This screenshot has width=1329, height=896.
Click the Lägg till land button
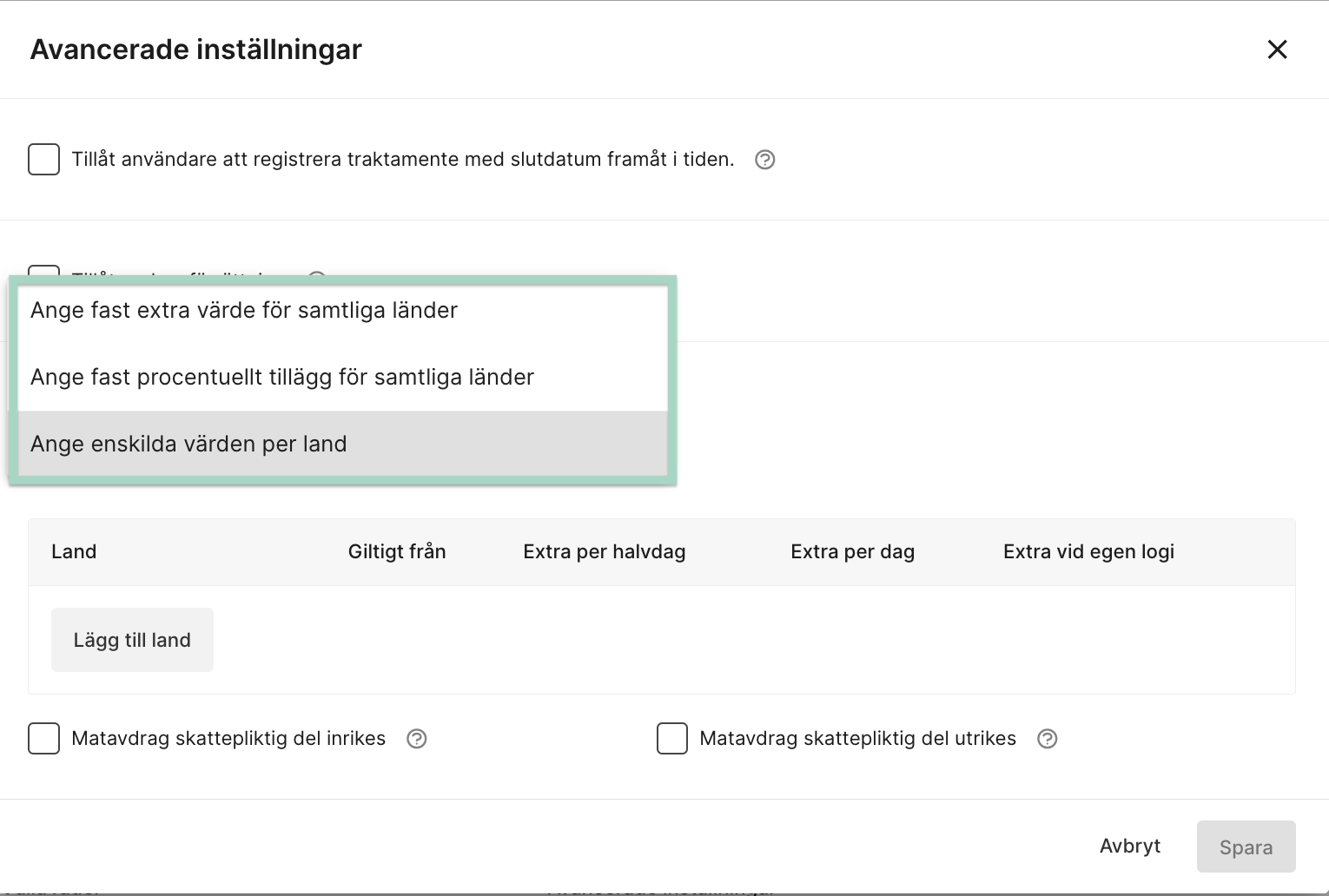coord(132,640)
